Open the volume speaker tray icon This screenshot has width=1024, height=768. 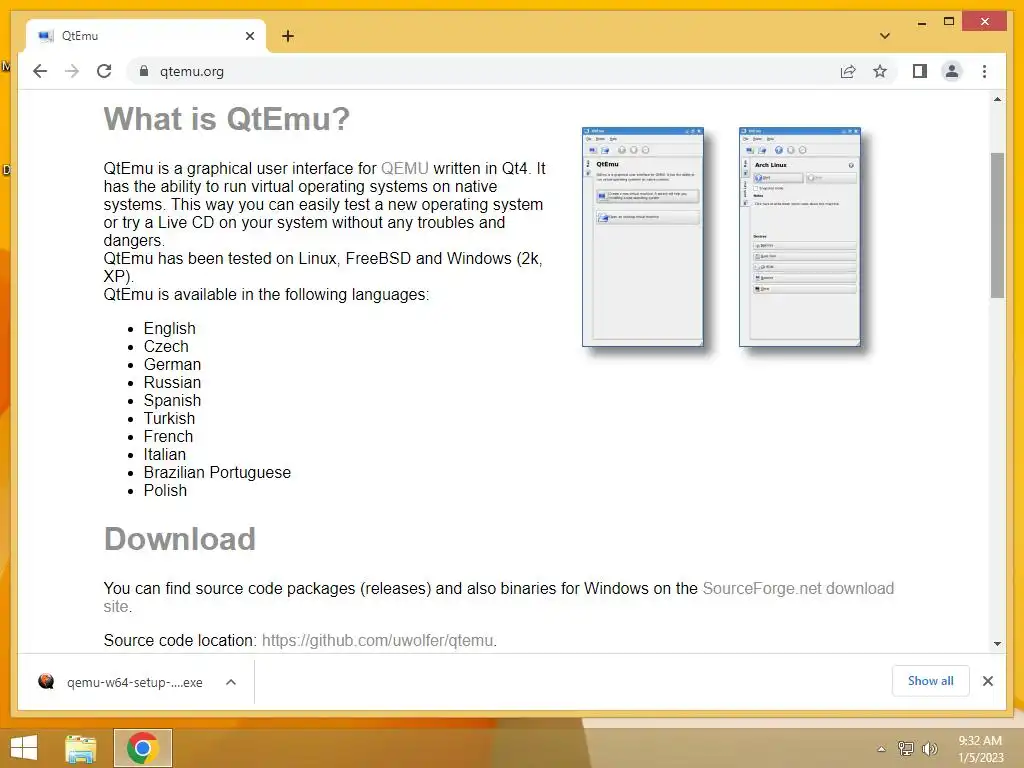(929, 748)
